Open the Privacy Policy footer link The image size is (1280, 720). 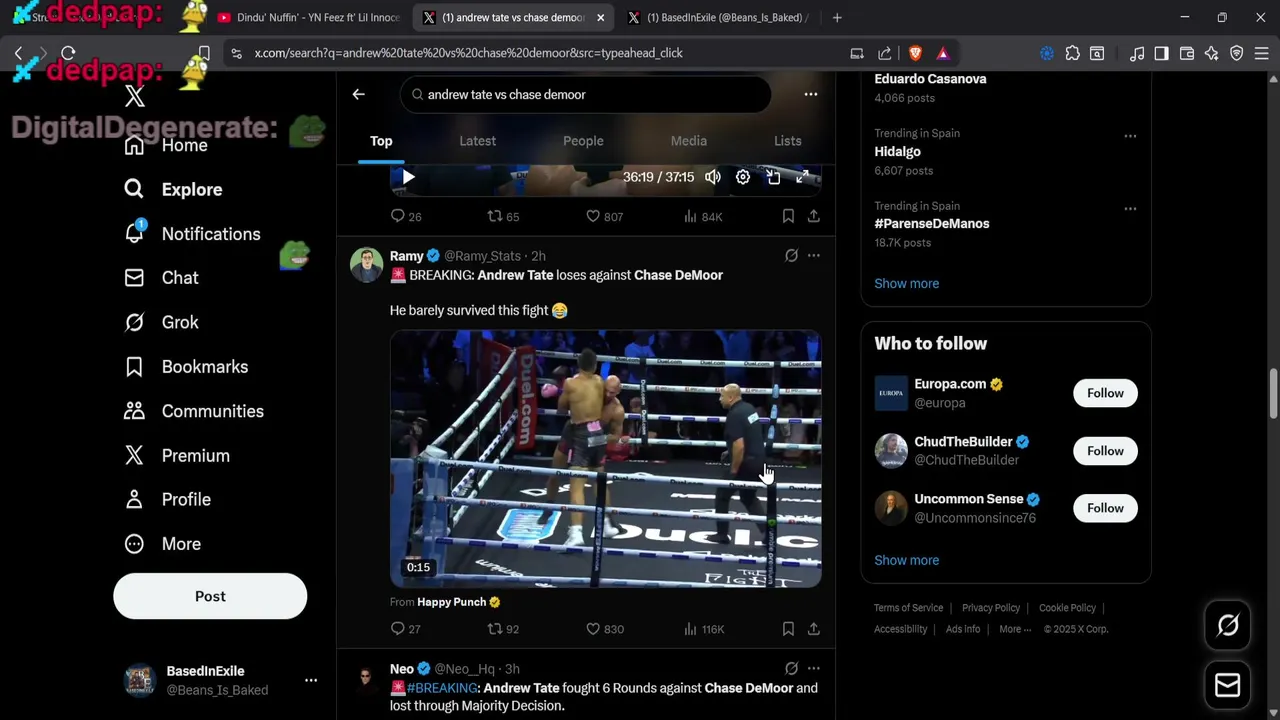991,608
